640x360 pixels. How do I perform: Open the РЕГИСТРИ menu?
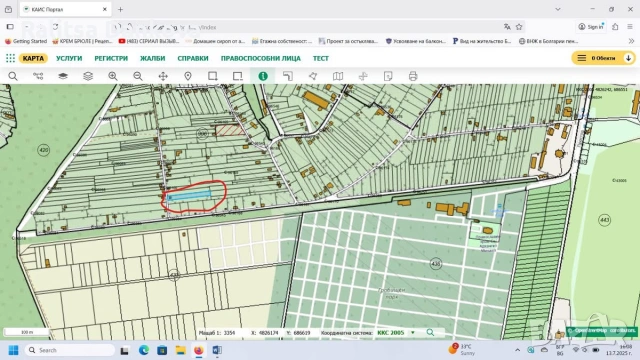tap(111, 58)
